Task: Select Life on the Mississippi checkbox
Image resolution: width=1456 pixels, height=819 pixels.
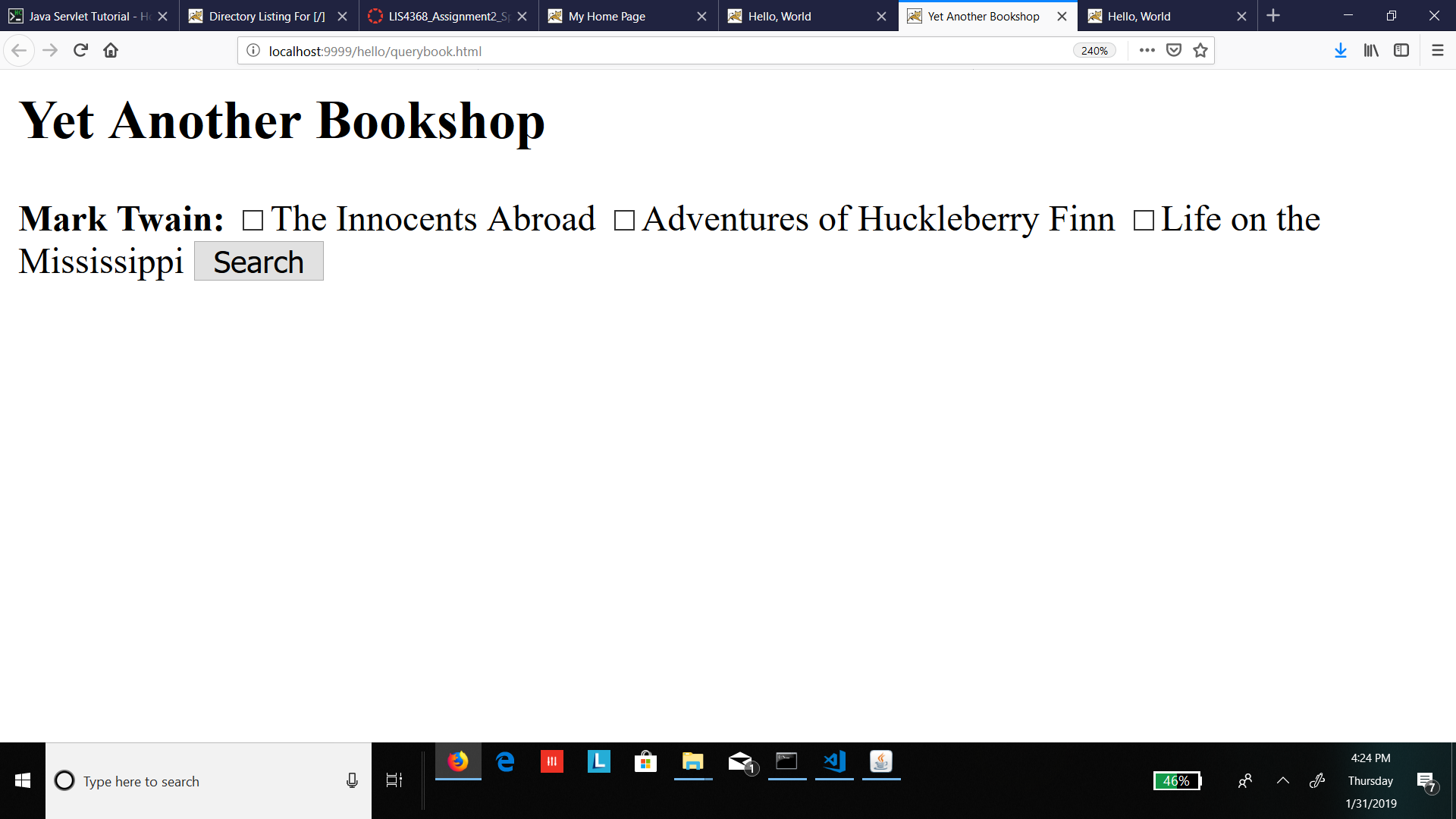Action: coord(1143,221)
